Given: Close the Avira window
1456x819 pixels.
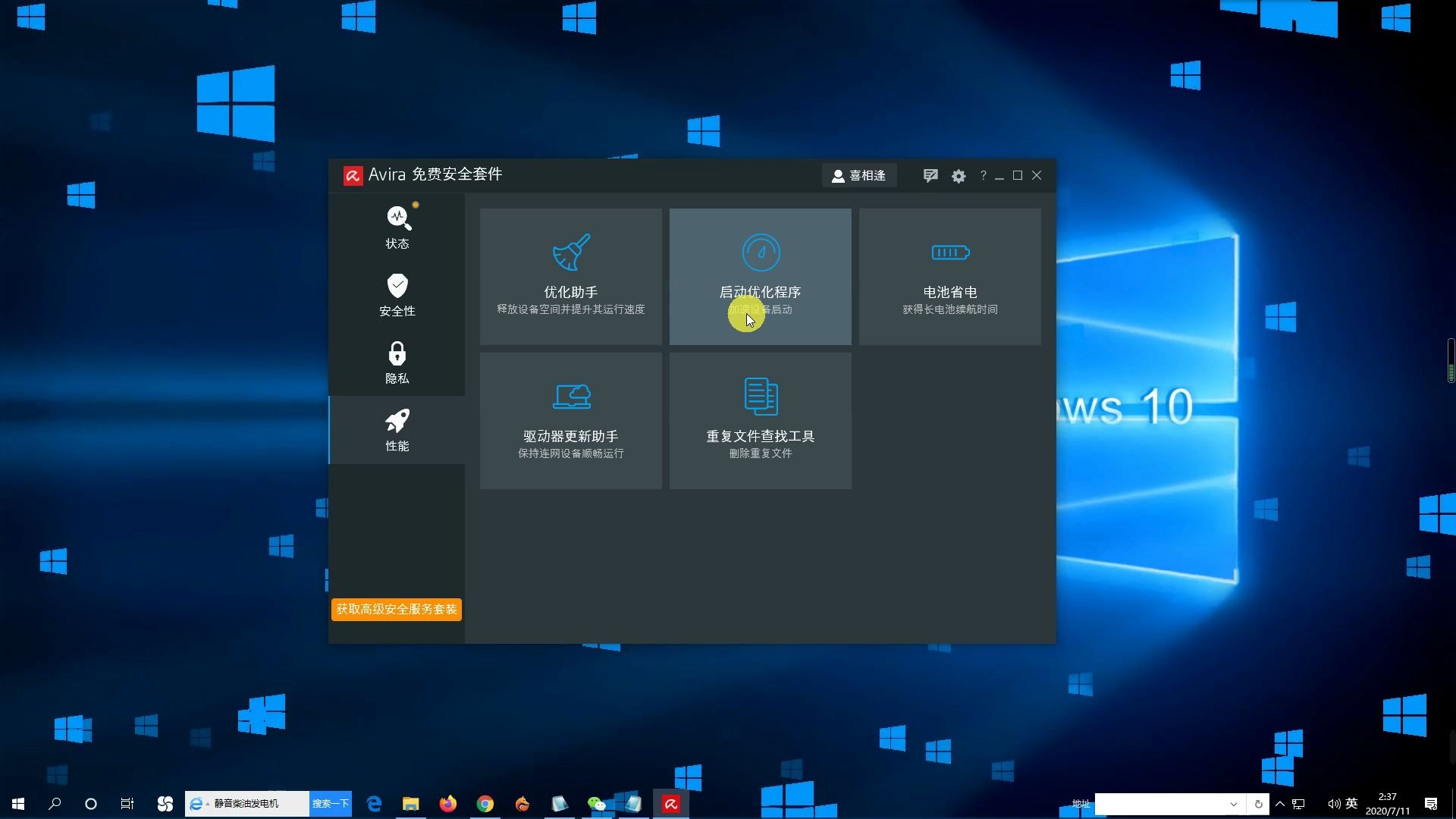Looking at the screenshot, I should click(1037, 175).
